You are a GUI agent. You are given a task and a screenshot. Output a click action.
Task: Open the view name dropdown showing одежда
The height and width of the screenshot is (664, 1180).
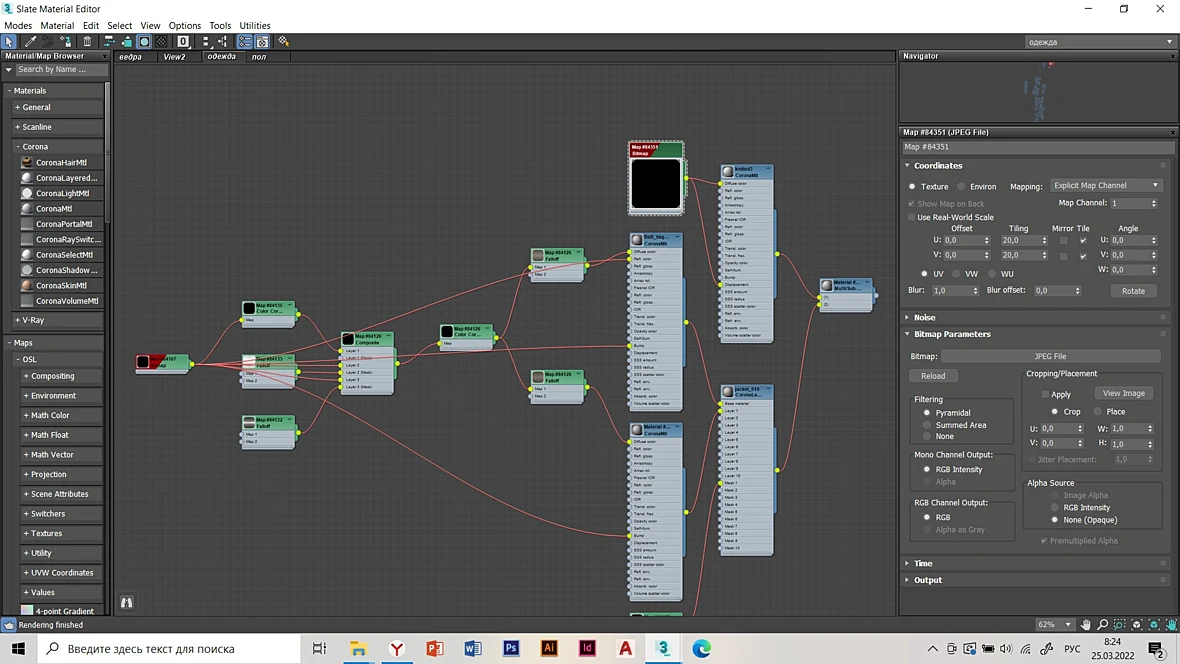1099,42
